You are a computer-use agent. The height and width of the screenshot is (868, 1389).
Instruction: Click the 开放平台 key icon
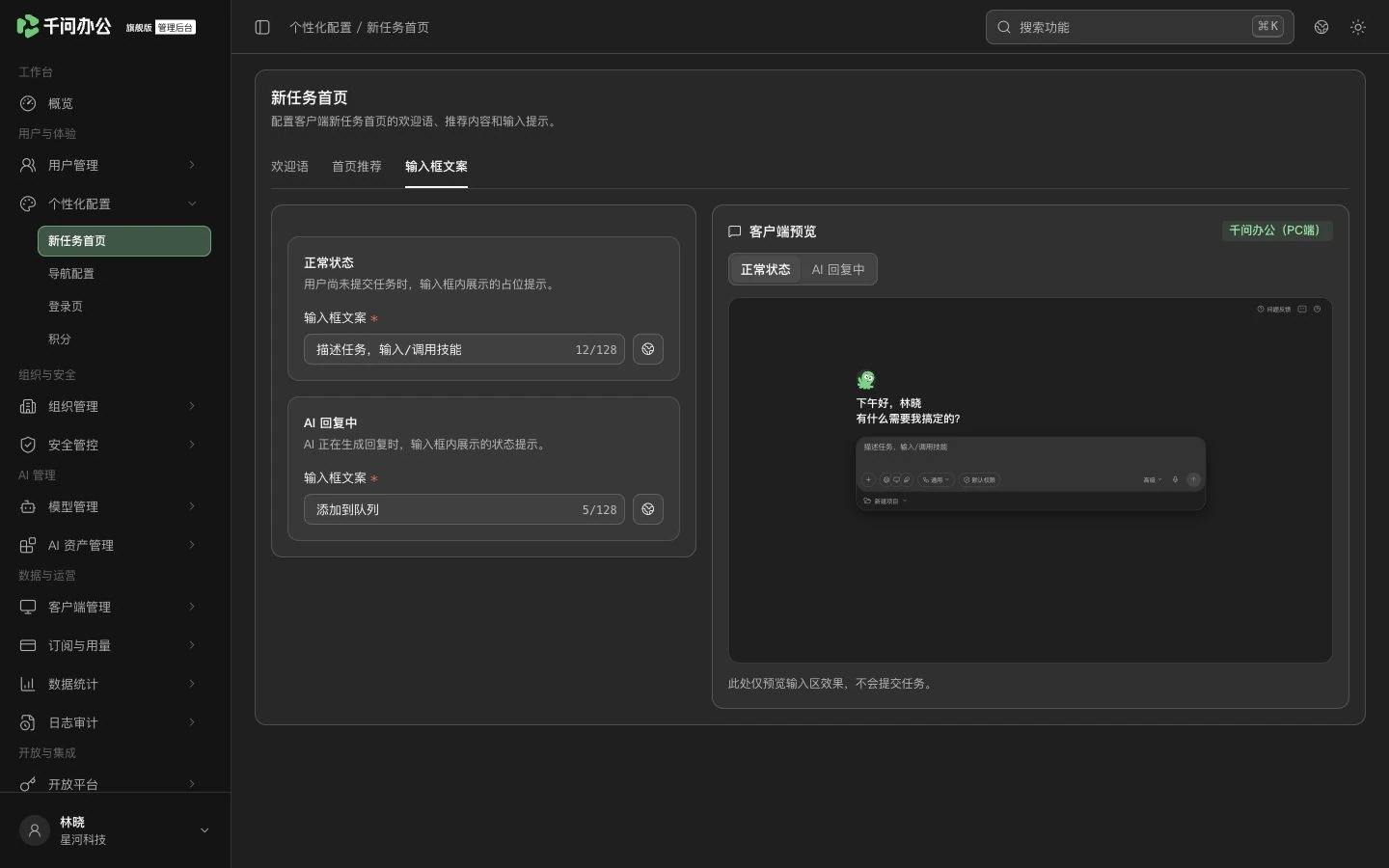click(28, 784)
